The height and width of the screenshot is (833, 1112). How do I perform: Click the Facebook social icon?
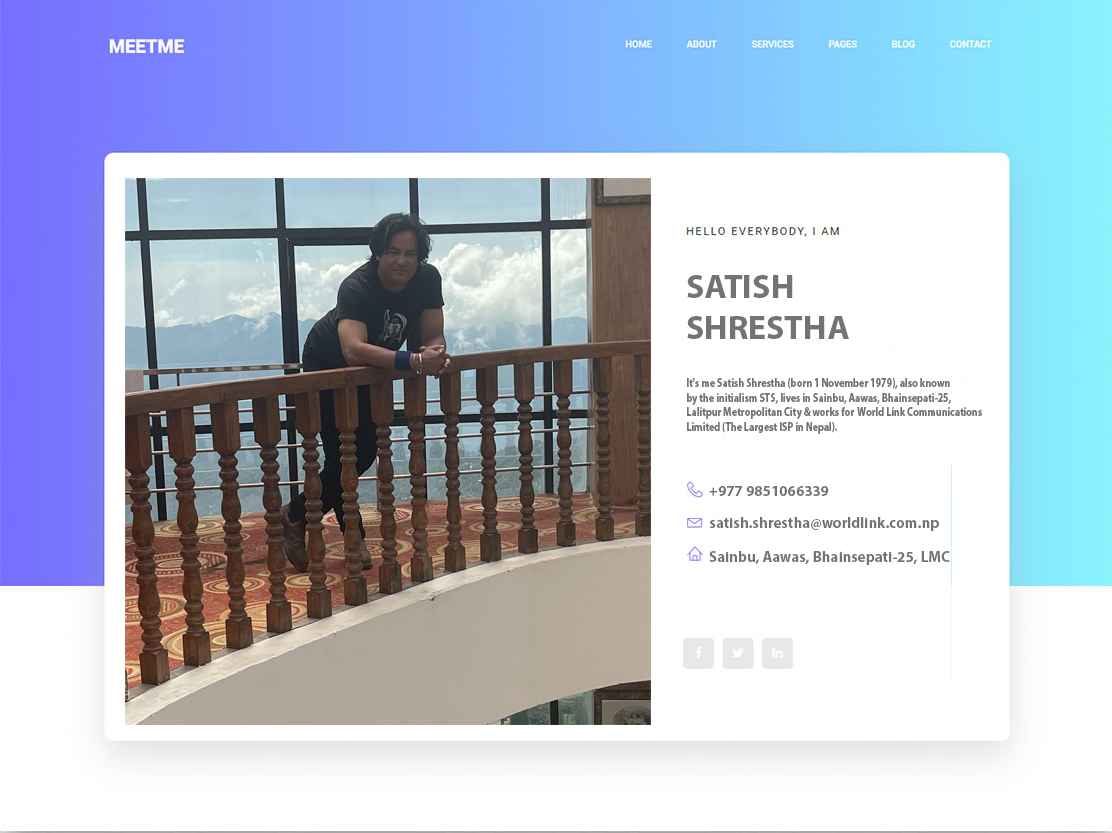(x=699, y=653)
